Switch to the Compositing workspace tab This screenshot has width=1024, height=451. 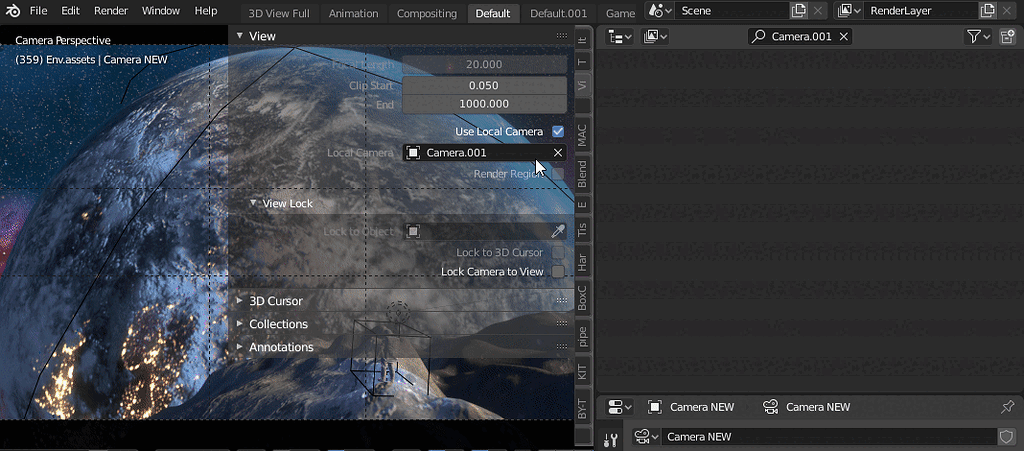pyautogui.click(x=427, y=13)
